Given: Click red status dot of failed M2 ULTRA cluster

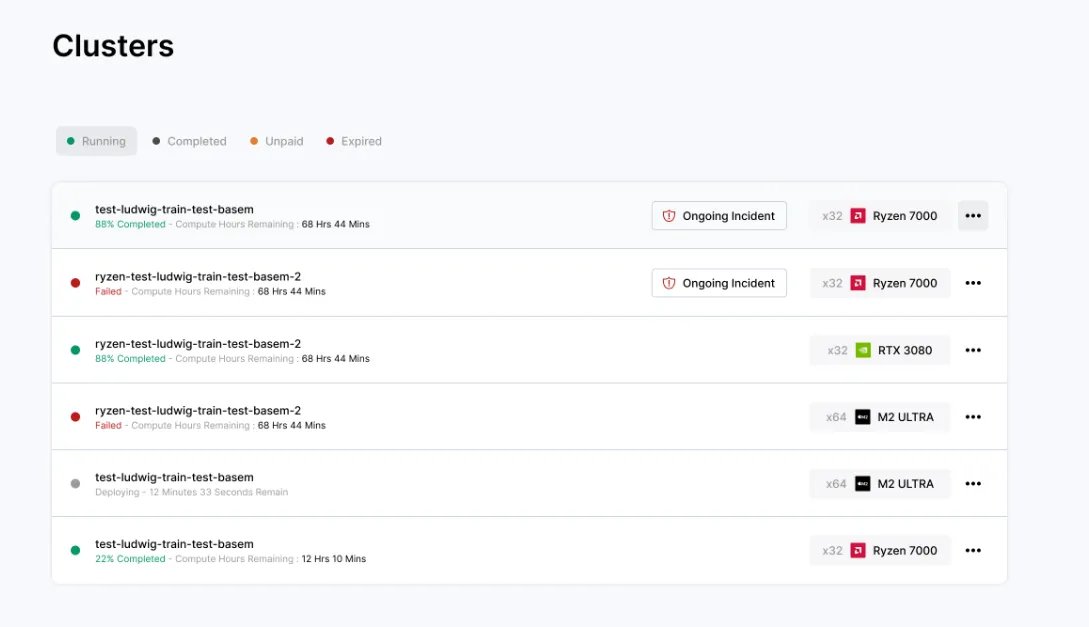Looking at the screenshot, I should 75,417.
